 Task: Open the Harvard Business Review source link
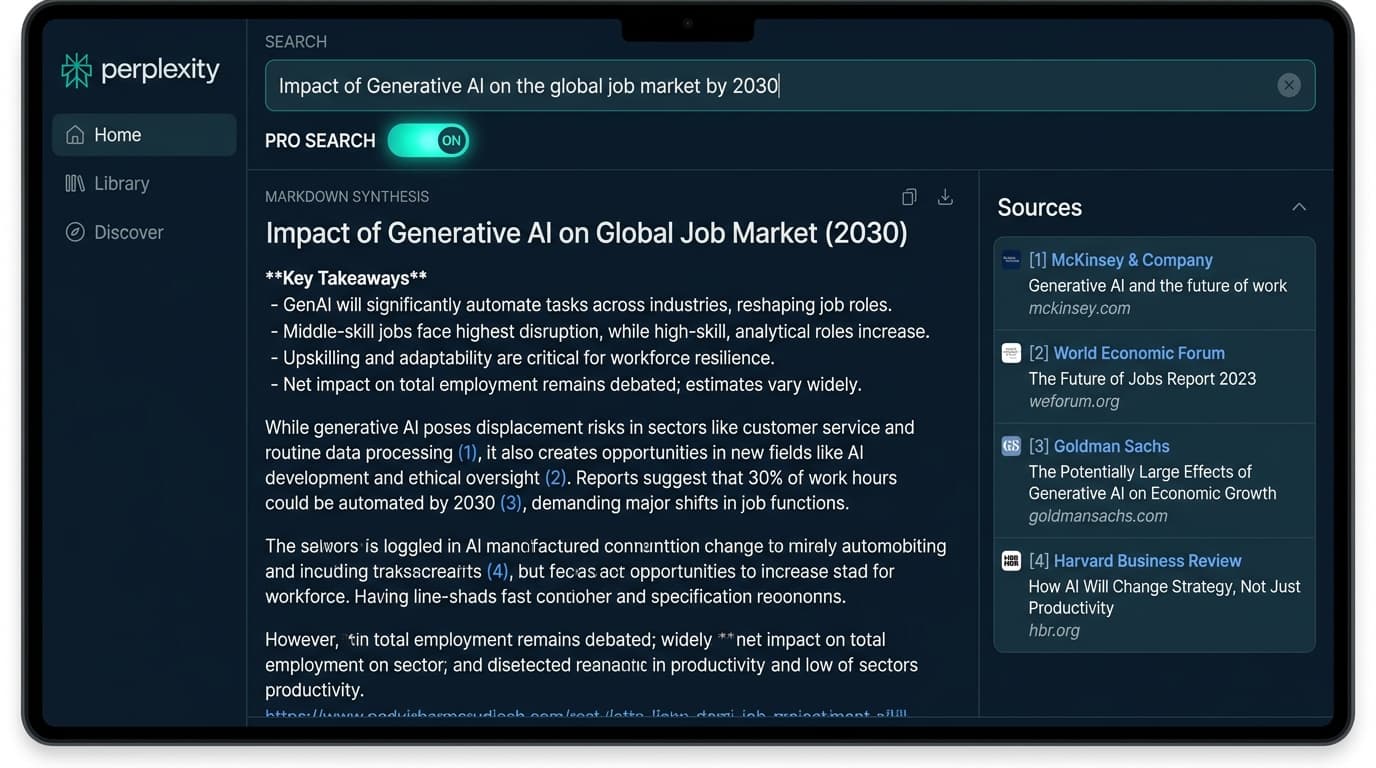tap(1135, 561)
